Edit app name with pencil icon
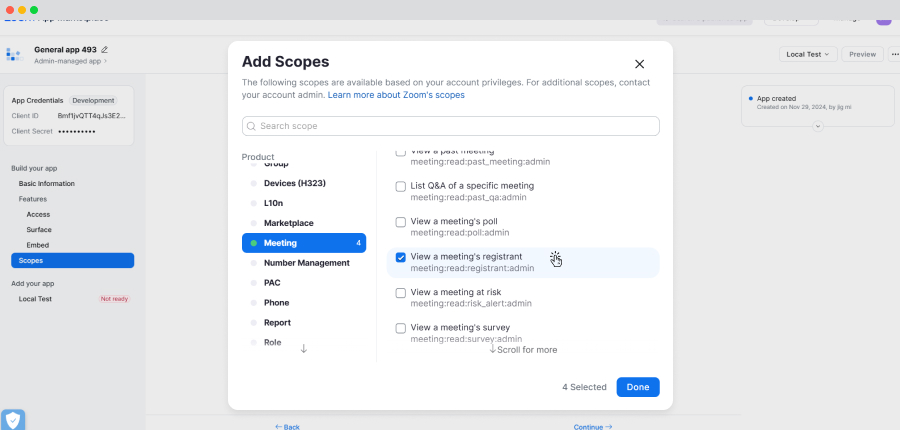 104,49
